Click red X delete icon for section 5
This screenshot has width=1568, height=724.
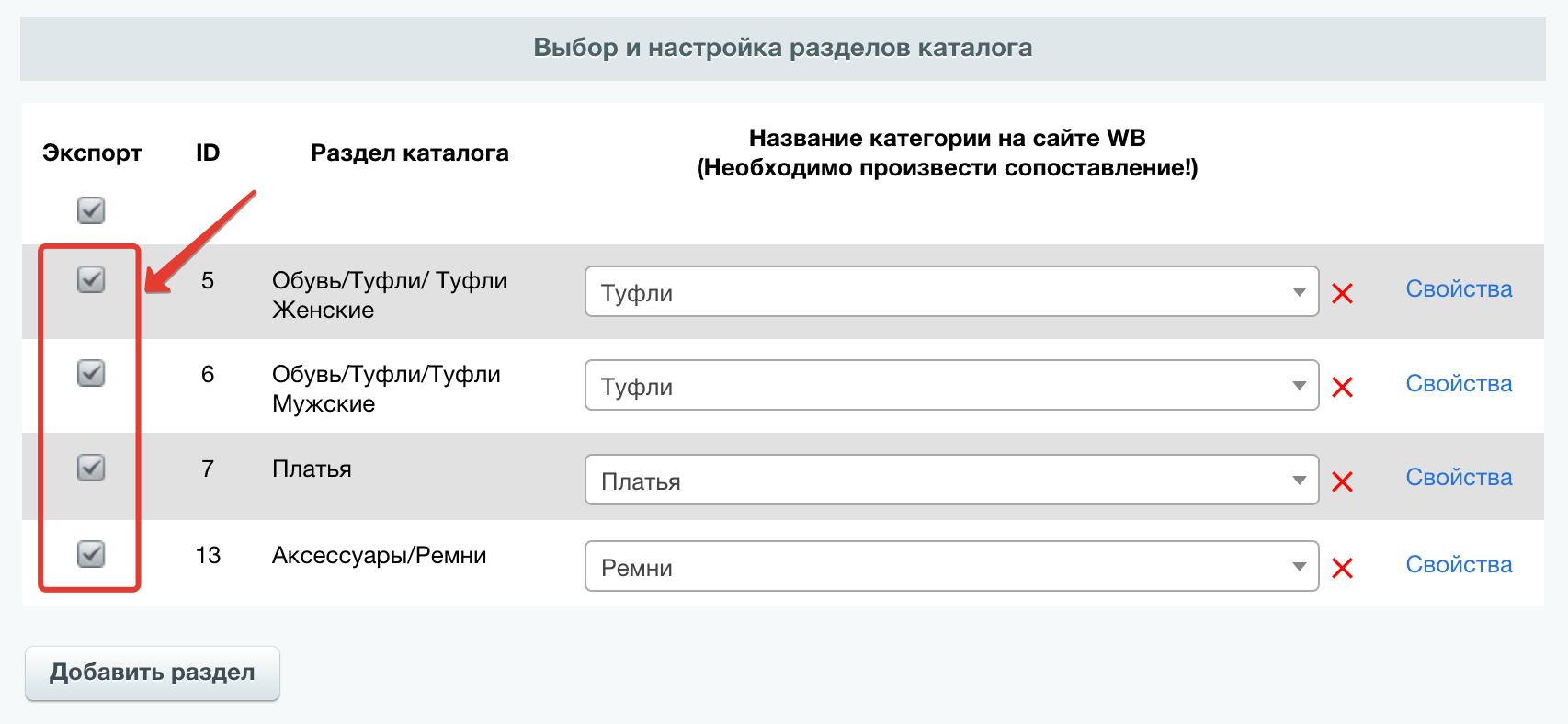[1342, 294]
